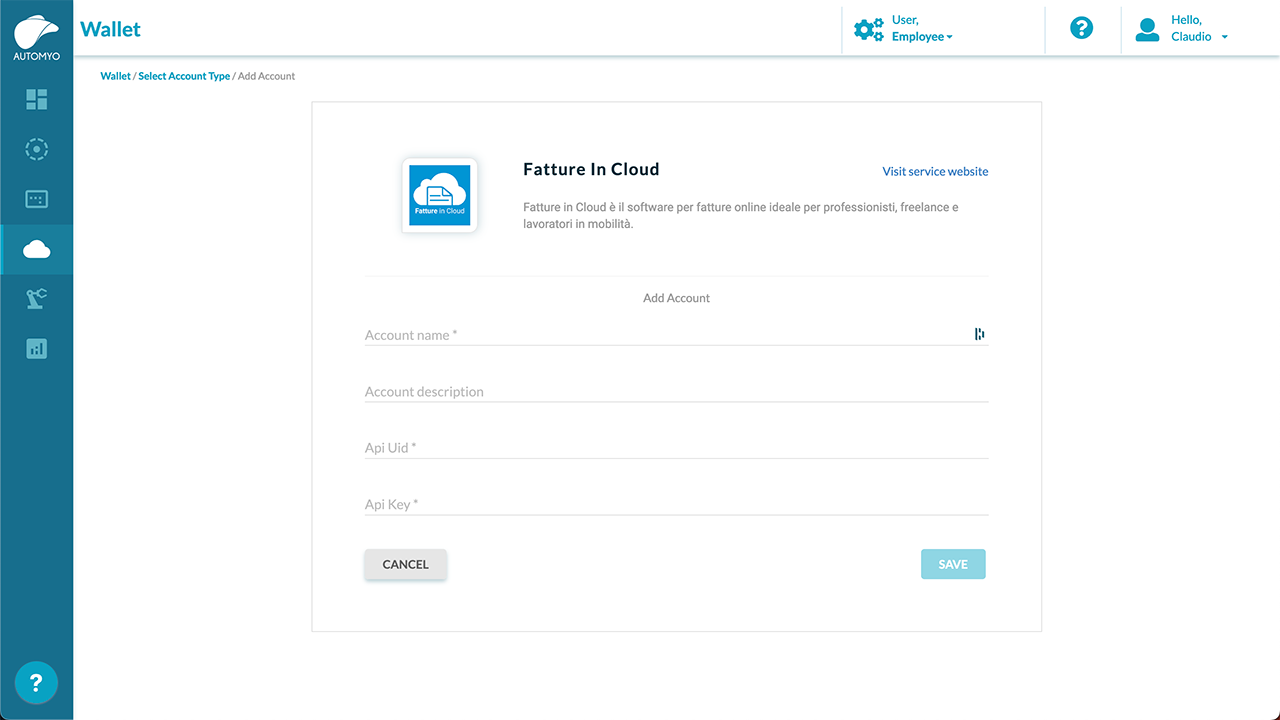Click the Automyo logo in the sidebar
The height and width of the screenshot is (720, 1280).
pos(36,37)
